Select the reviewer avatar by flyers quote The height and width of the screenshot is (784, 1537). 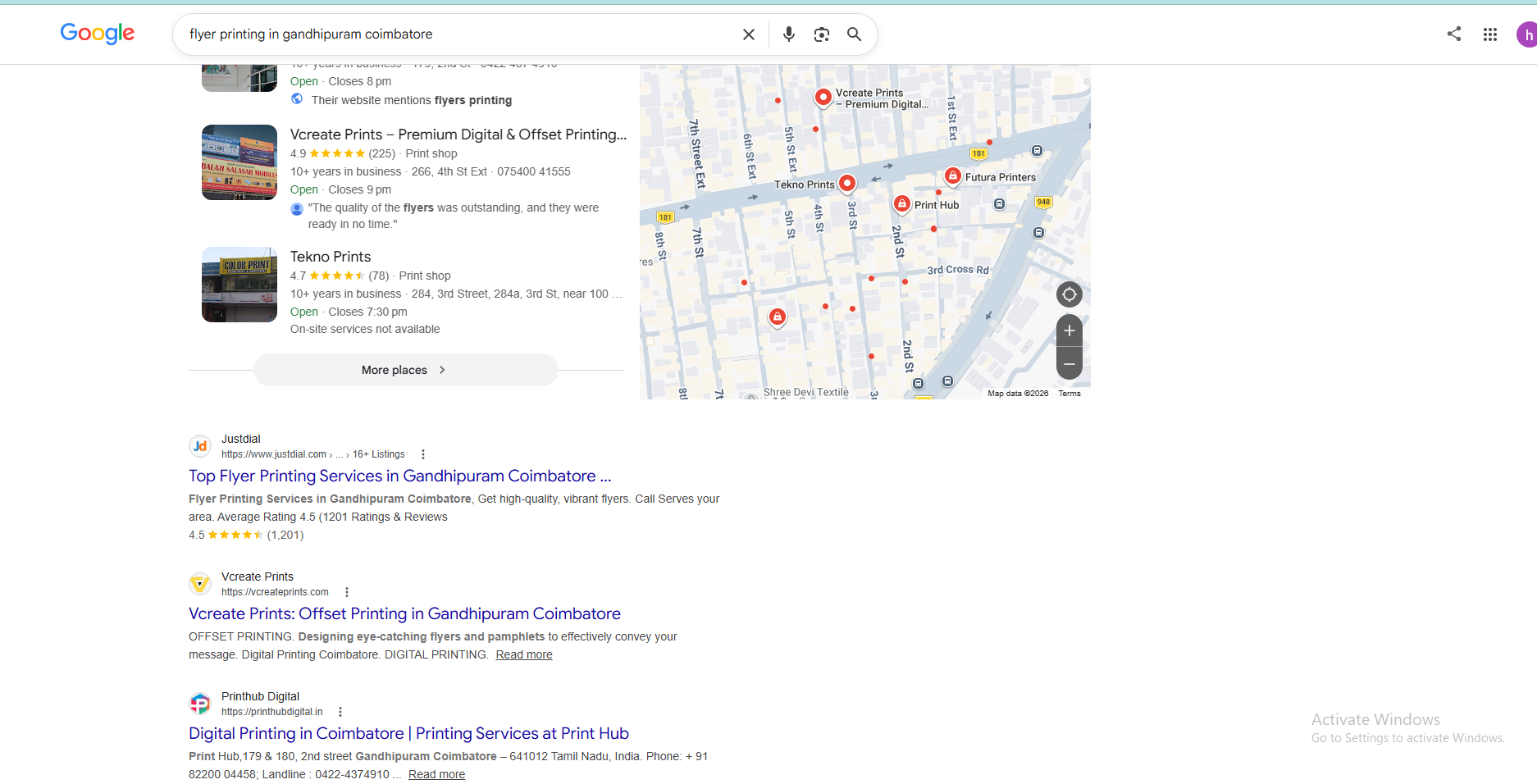(x=297, y=209)
